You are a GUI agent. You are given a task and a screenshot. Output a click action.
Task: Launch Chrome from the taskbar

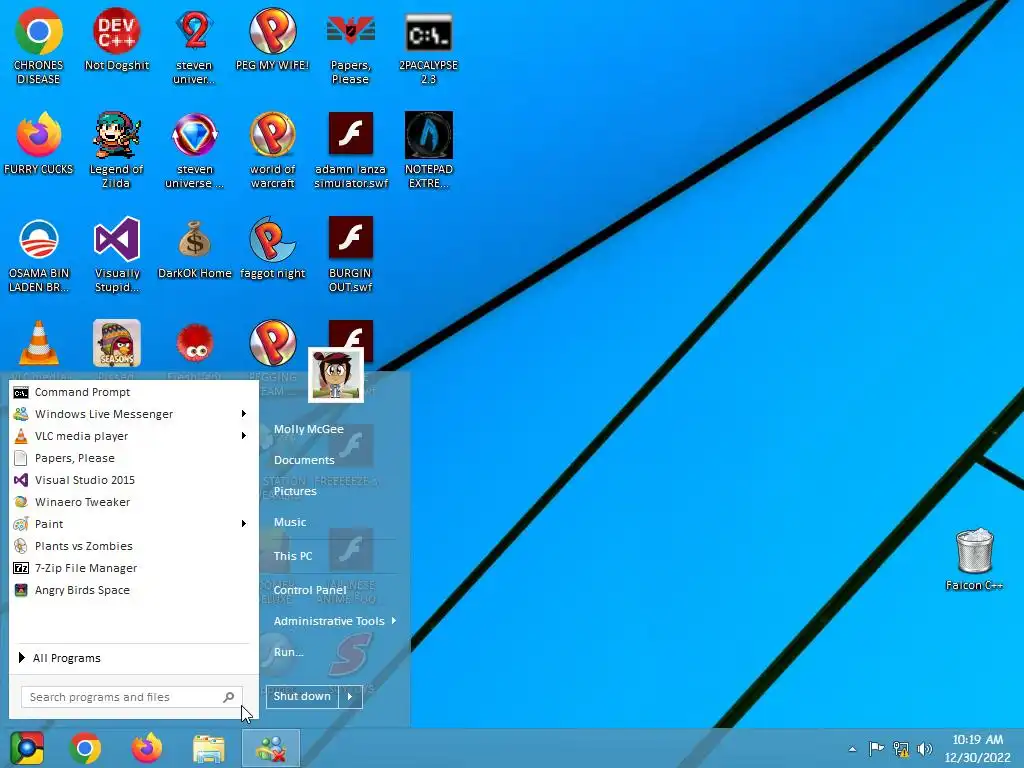click(x=85, y=748)
